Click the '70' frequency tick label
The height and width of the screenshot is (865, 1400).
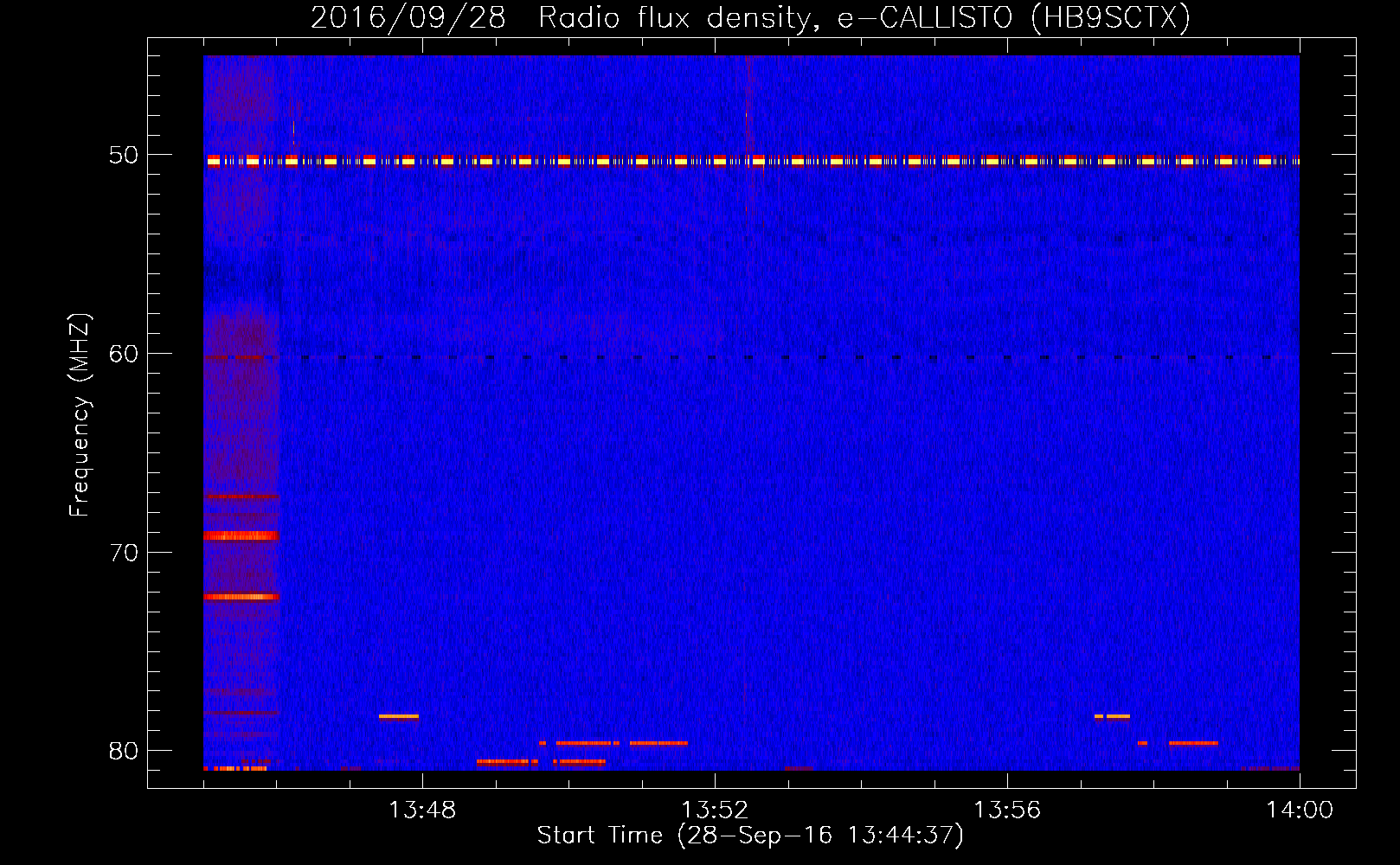click(x=124, y=553)
